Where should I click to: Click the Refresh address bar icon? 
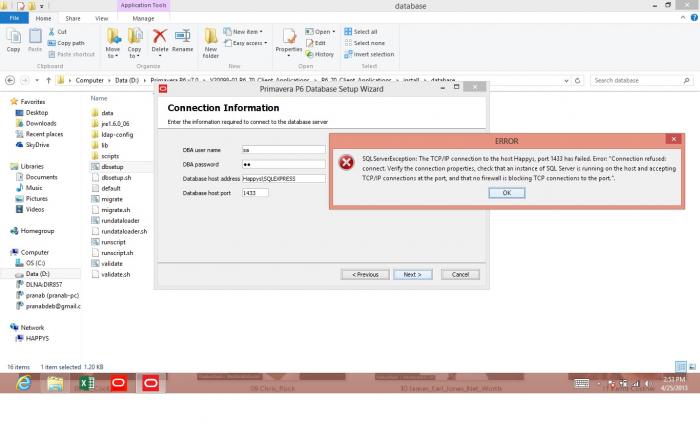pyautogui.click(x=577, y=80)
